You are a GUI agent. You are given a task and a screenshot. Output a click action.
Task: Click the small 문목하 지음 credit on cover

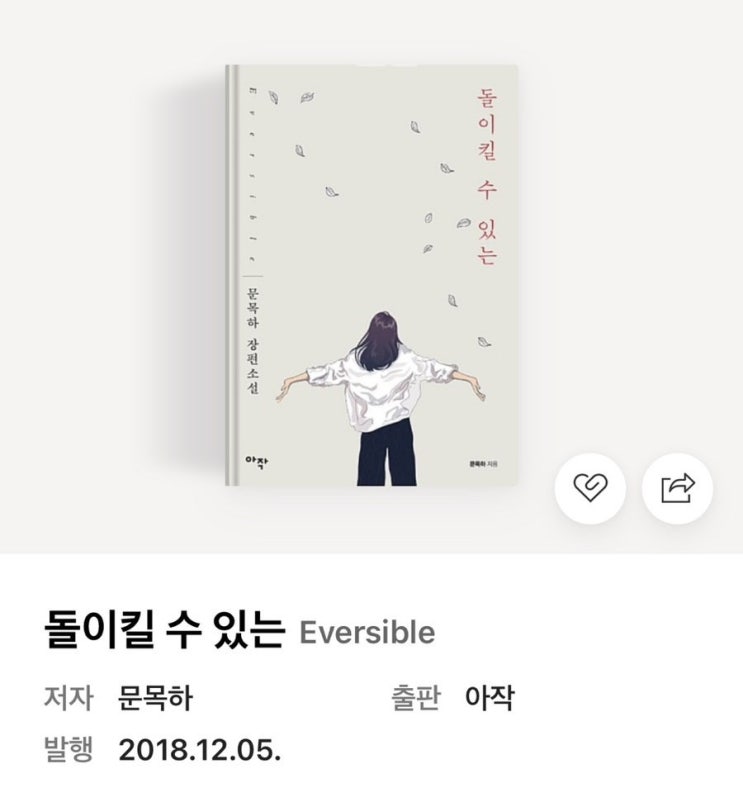(x=484, y=464)
